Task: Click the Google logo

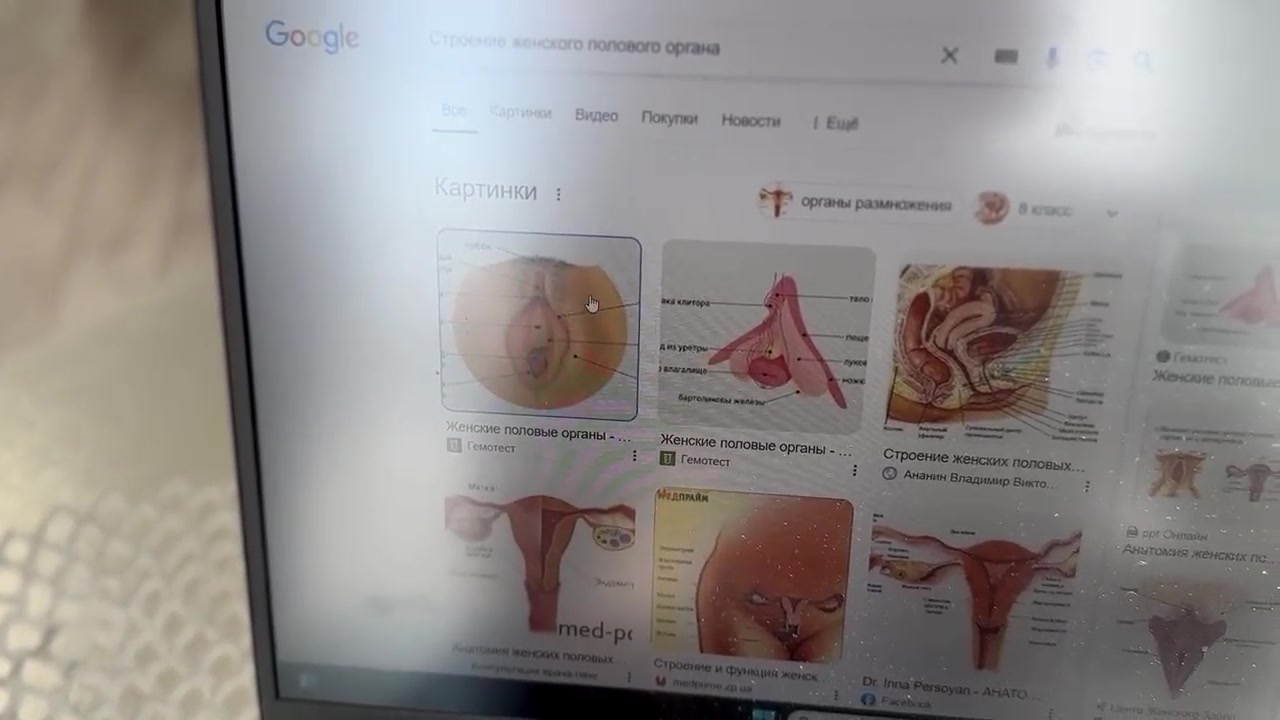Action: pos(311,37)
